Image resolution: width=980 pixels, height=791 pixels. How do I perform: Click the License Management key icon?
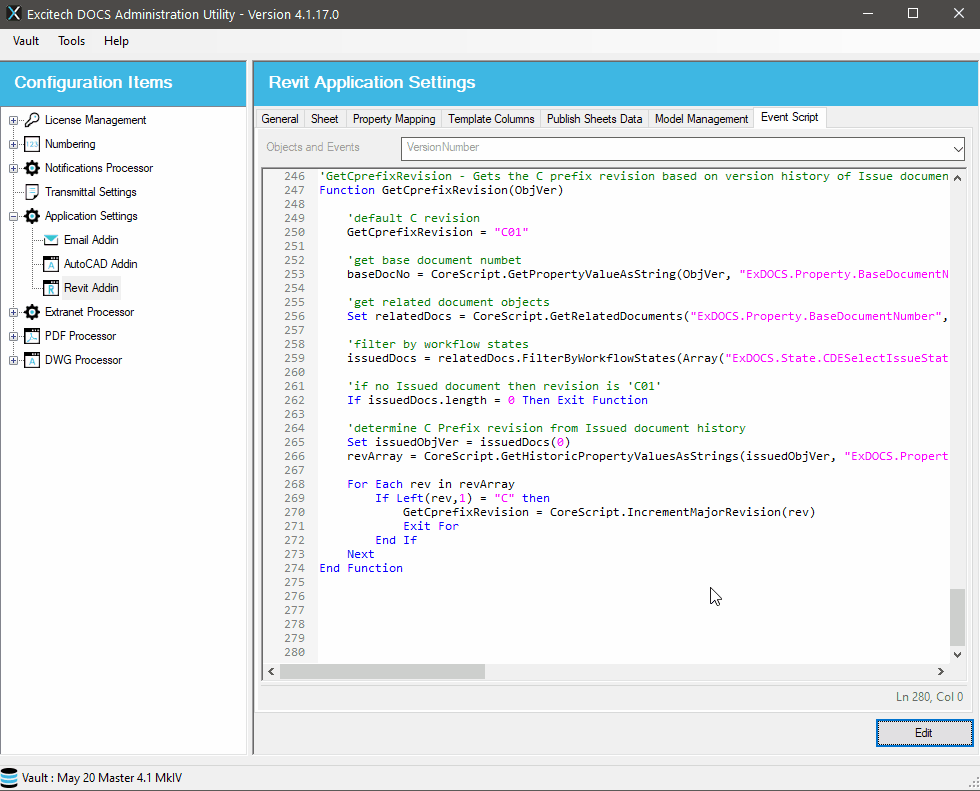pyautogui.click(x=32, y=120)
